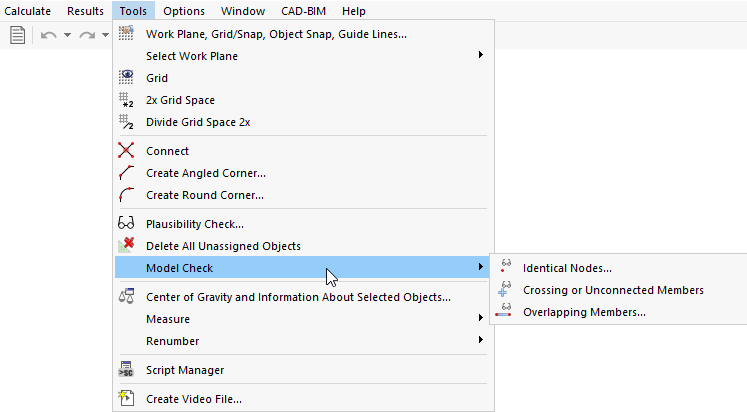The width and height of the screenshot is (747, 412).
Task: Click the Identical Nodes icon in submenu
Action: pyautogui.click(x=506, y=268)
